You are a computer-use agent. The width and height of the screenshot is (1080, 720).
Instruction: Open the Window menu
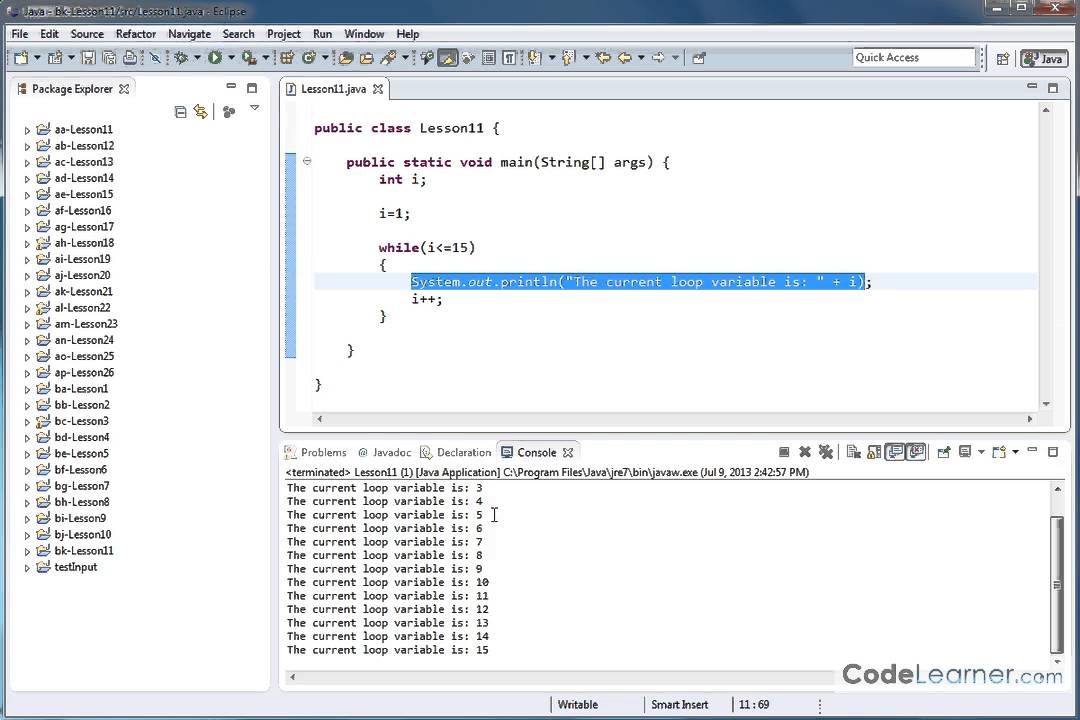(x=364, y=34)
